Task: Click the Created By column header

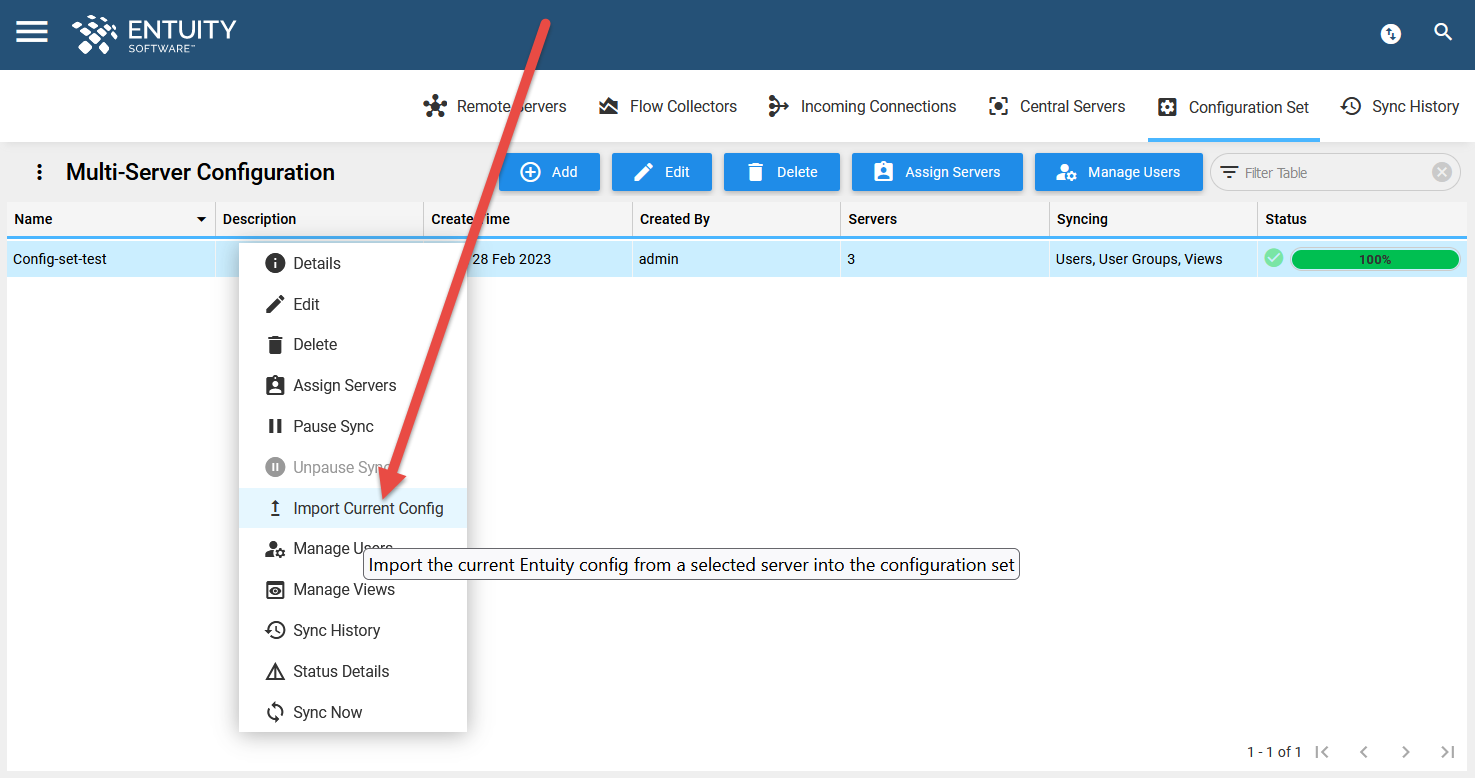Action: click(736, 219)
